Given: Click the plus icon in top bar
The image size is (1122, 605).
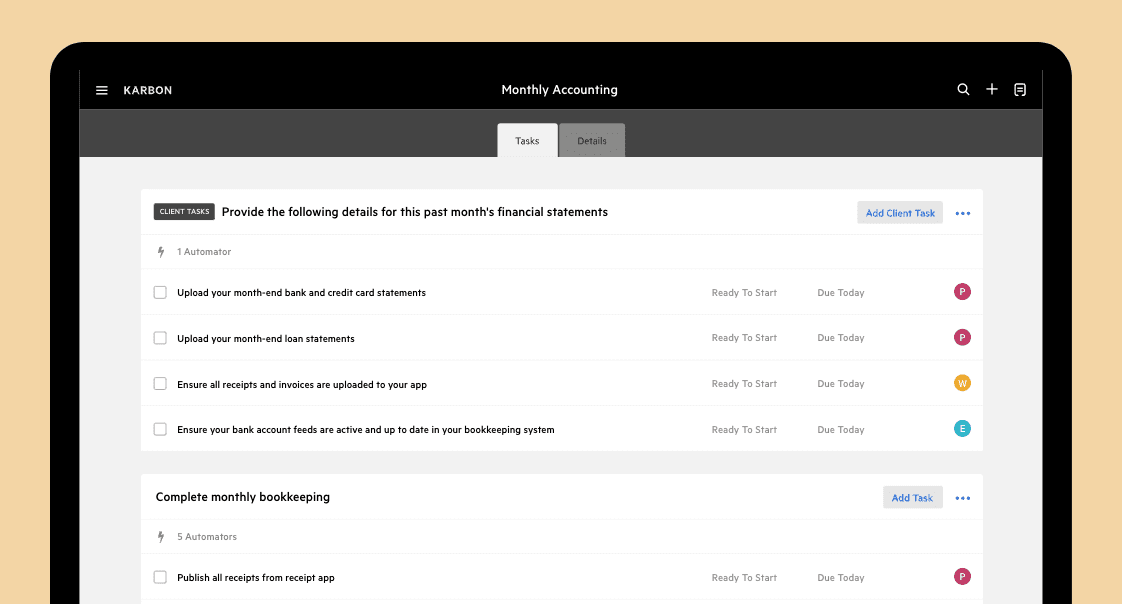Looking at the screenshot, I should [x=992, y=89].
